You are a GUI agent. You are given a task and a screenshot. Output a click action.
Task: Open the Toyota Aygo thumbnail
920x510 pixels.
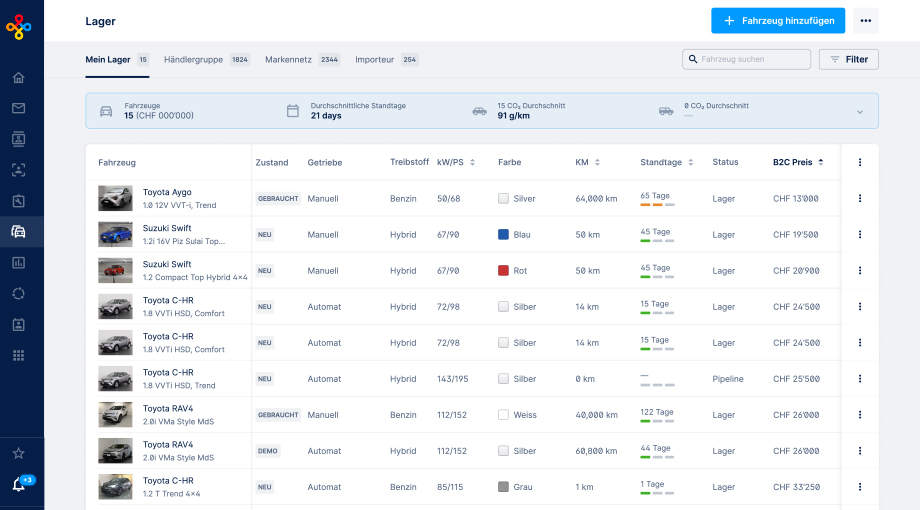tap(115, 198)
